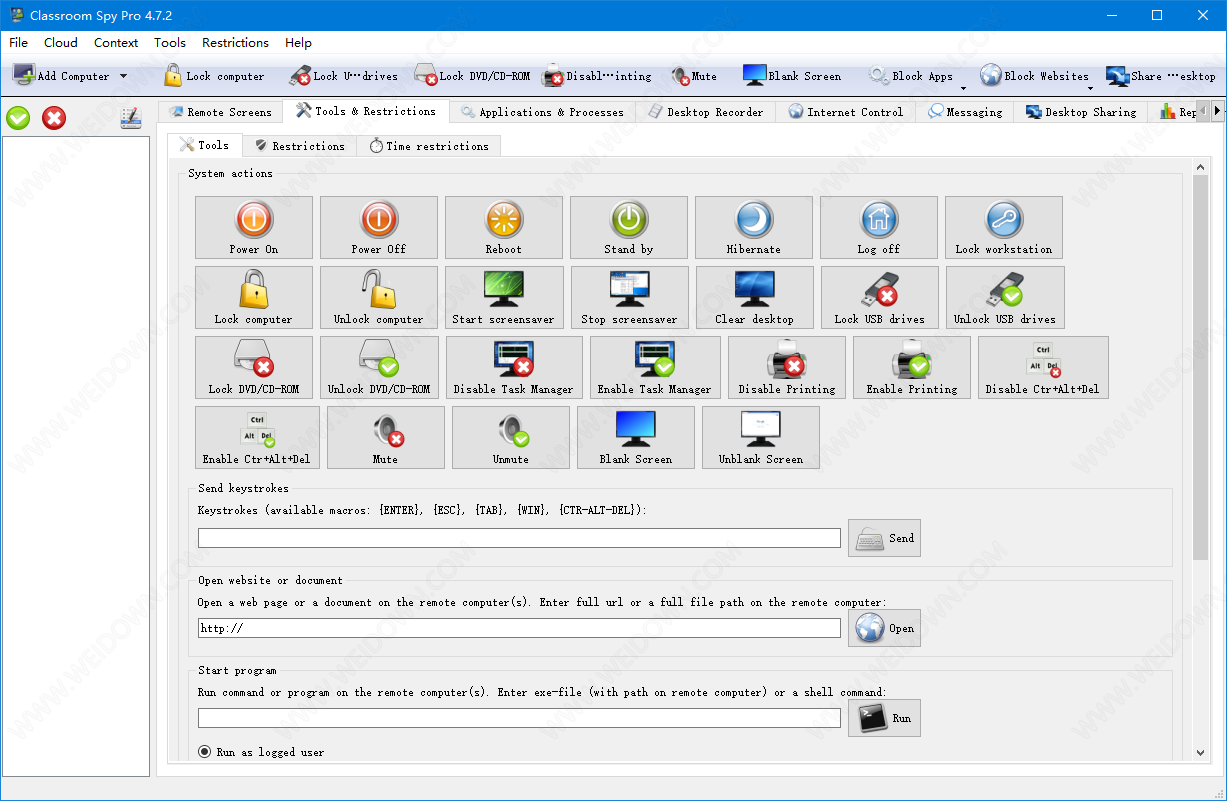Click the green checkmark icon in left panel

coord(18,118)
